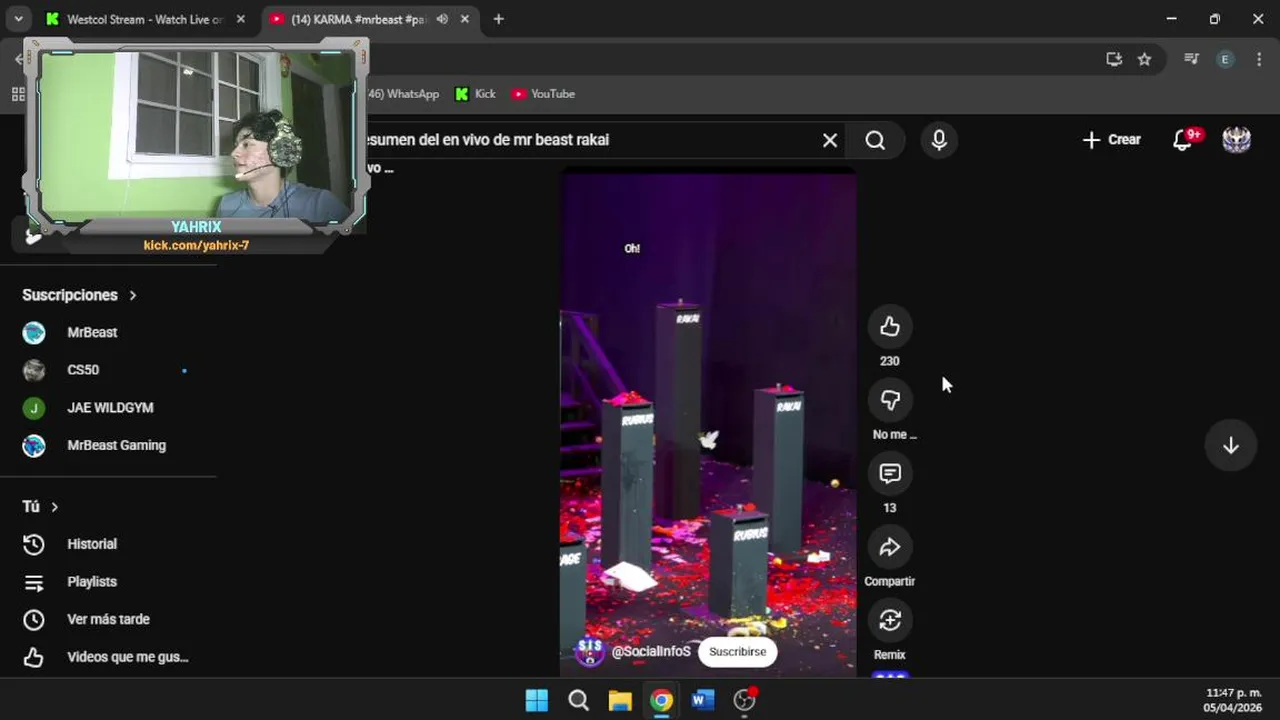Open the media control icon
The image size is (1280, 720).
(1191, 59)
